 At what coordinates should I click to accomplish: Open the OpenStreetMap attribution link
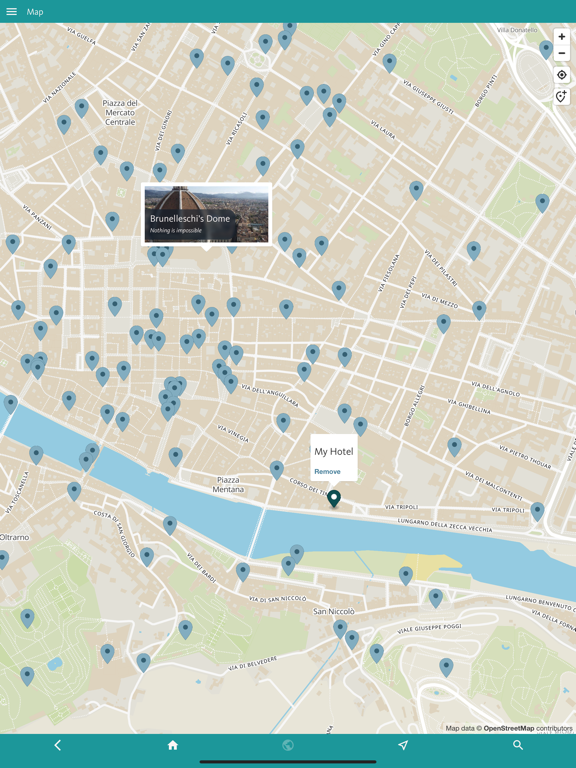pyautogui.click(x=508, y=728)
